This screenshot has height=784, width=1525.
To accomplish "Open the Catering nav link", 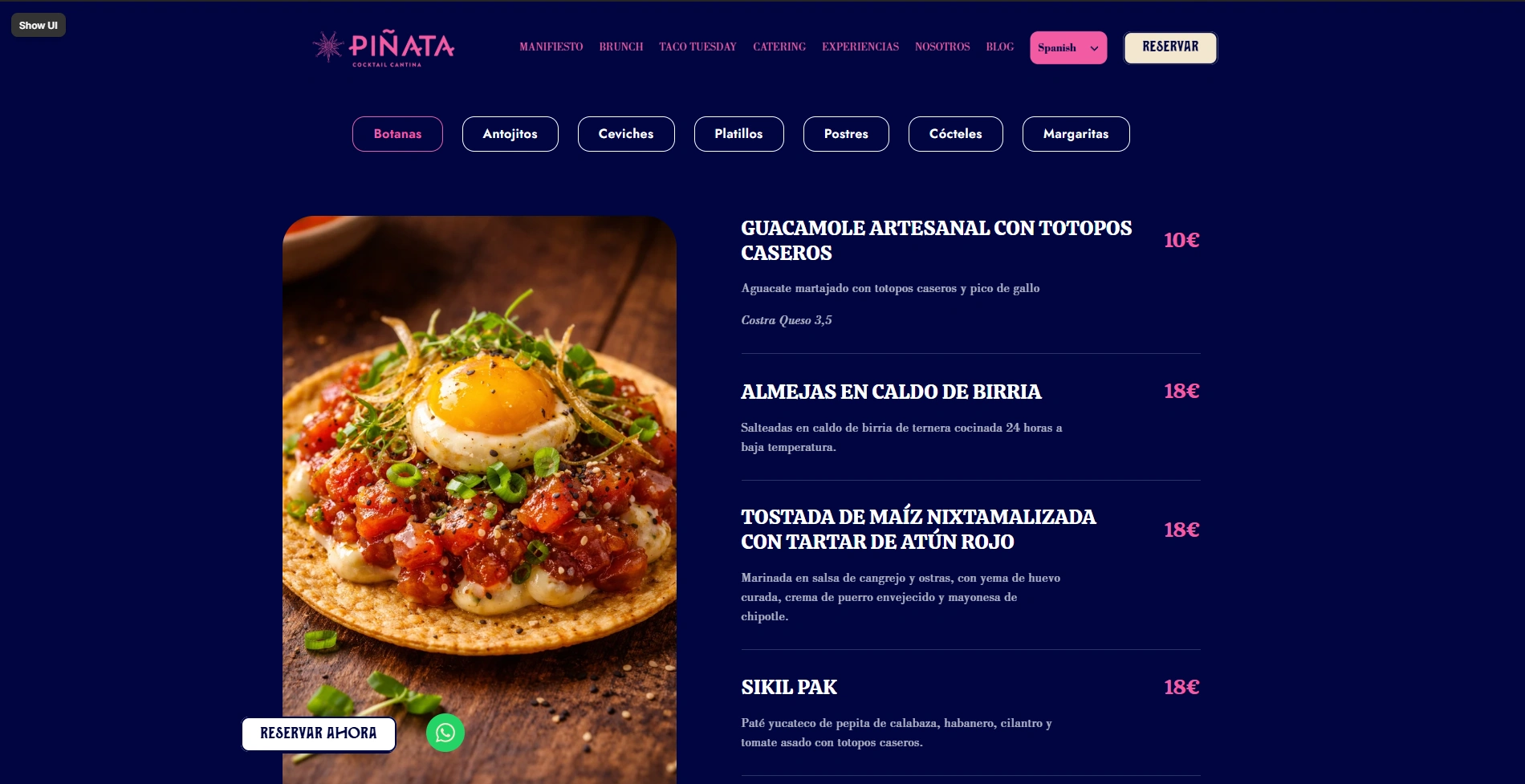I will (779, 47).
